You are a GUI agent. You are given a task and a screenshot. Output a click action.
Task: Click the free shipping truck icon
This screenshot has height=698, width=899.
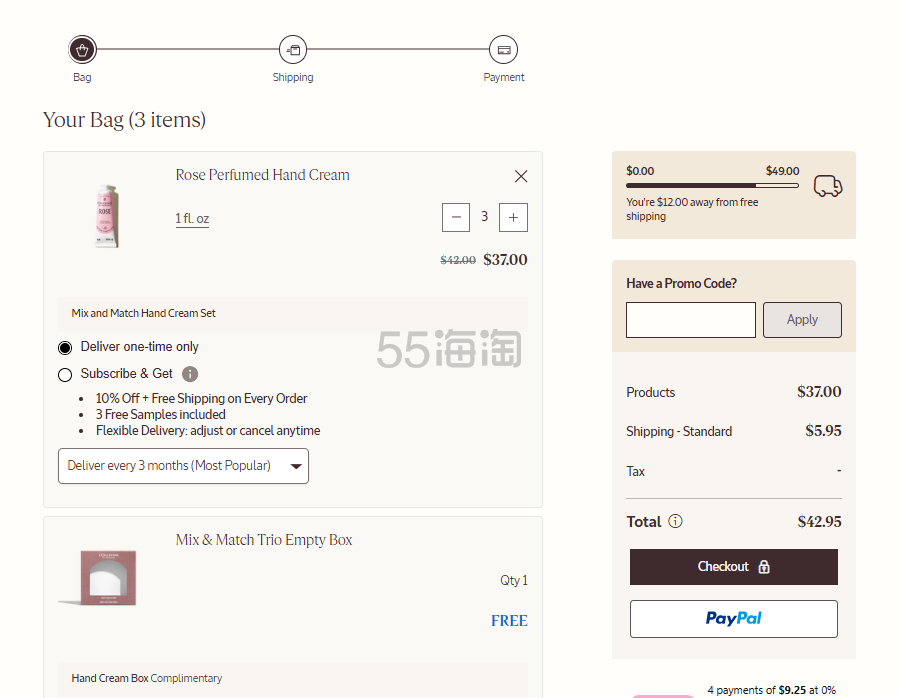point(828,186)
